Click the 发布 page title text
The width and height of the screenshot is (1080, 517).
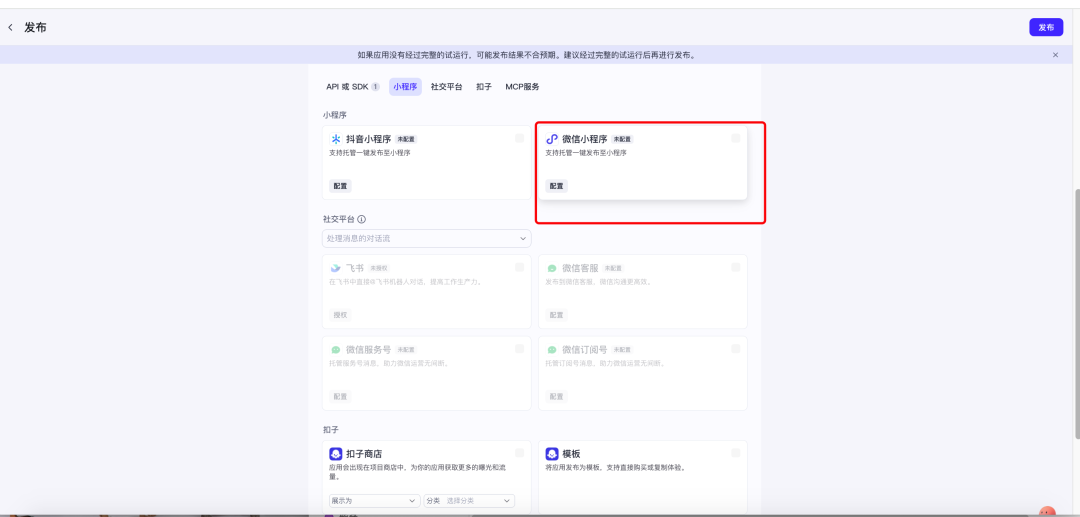pyautogui.click(x=35, y=28)
